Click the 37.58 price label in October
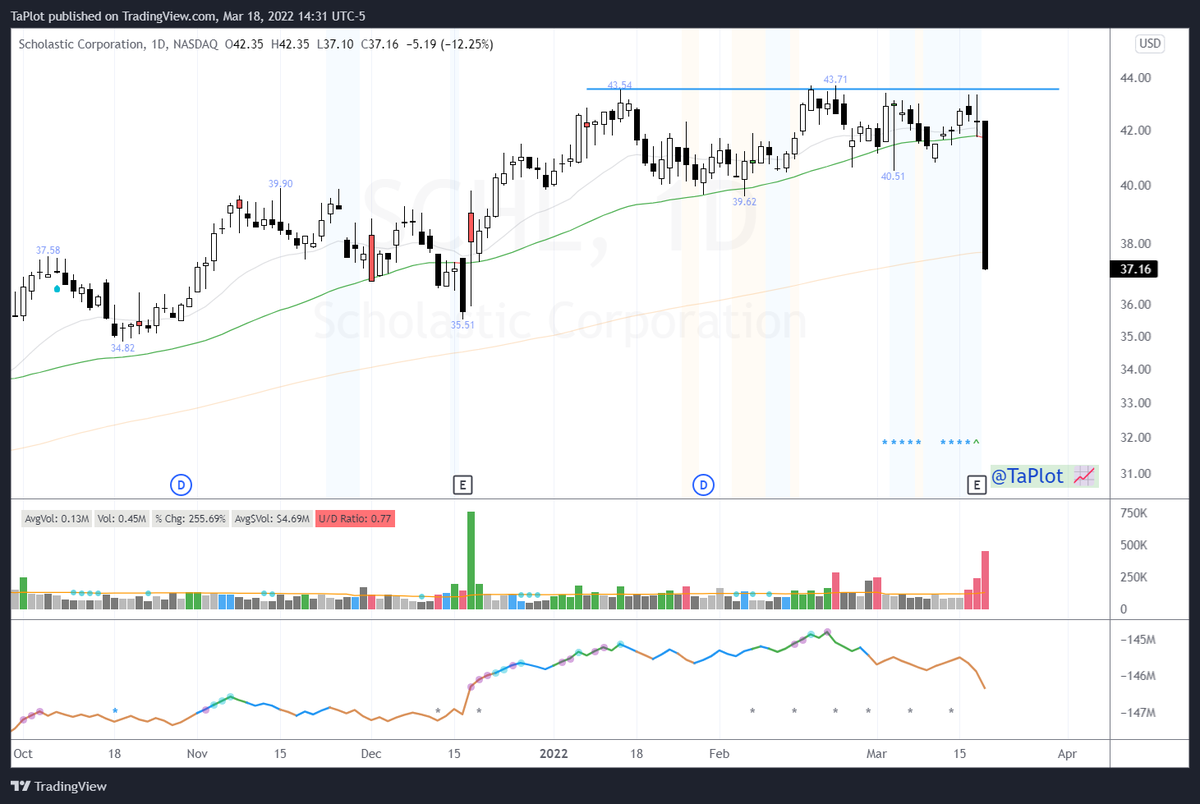This screenshot has height=804, width=1200. 48,250
